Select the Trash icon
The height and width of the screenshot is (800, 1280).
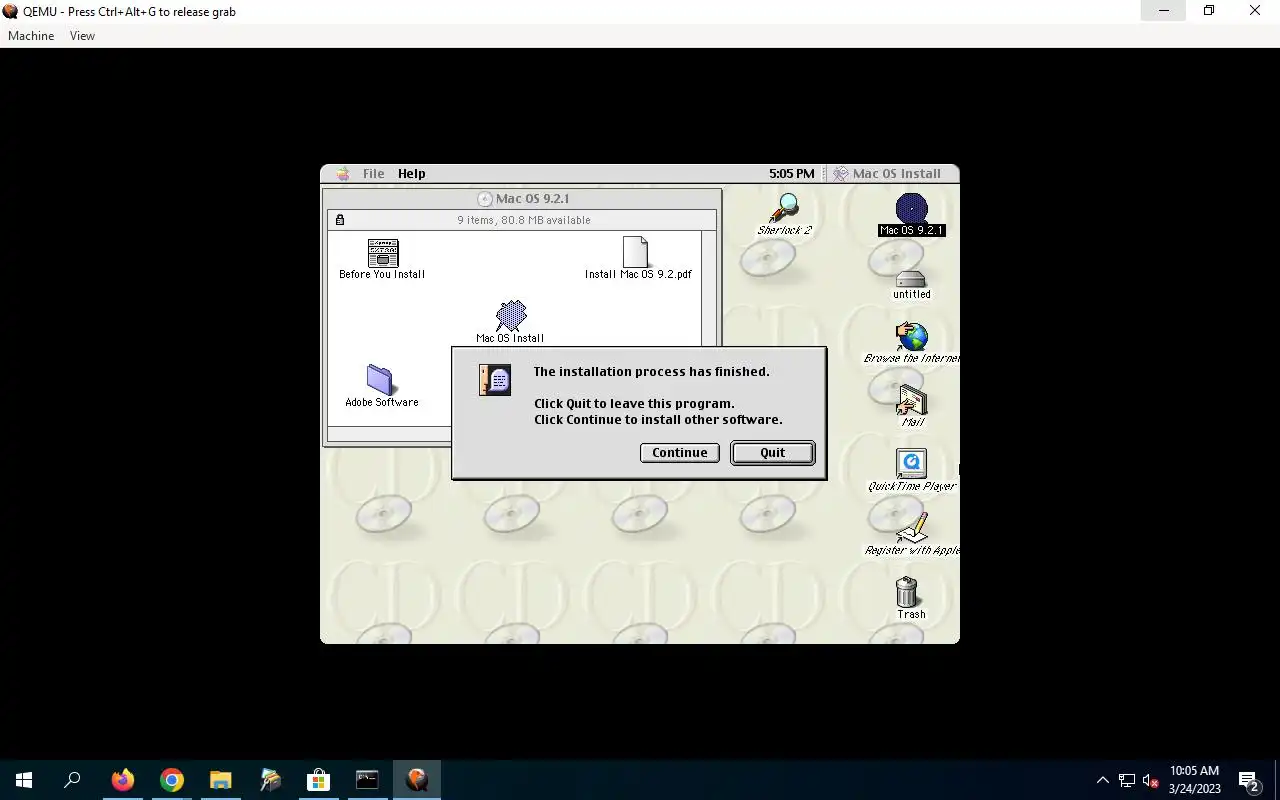click(907, 592)
